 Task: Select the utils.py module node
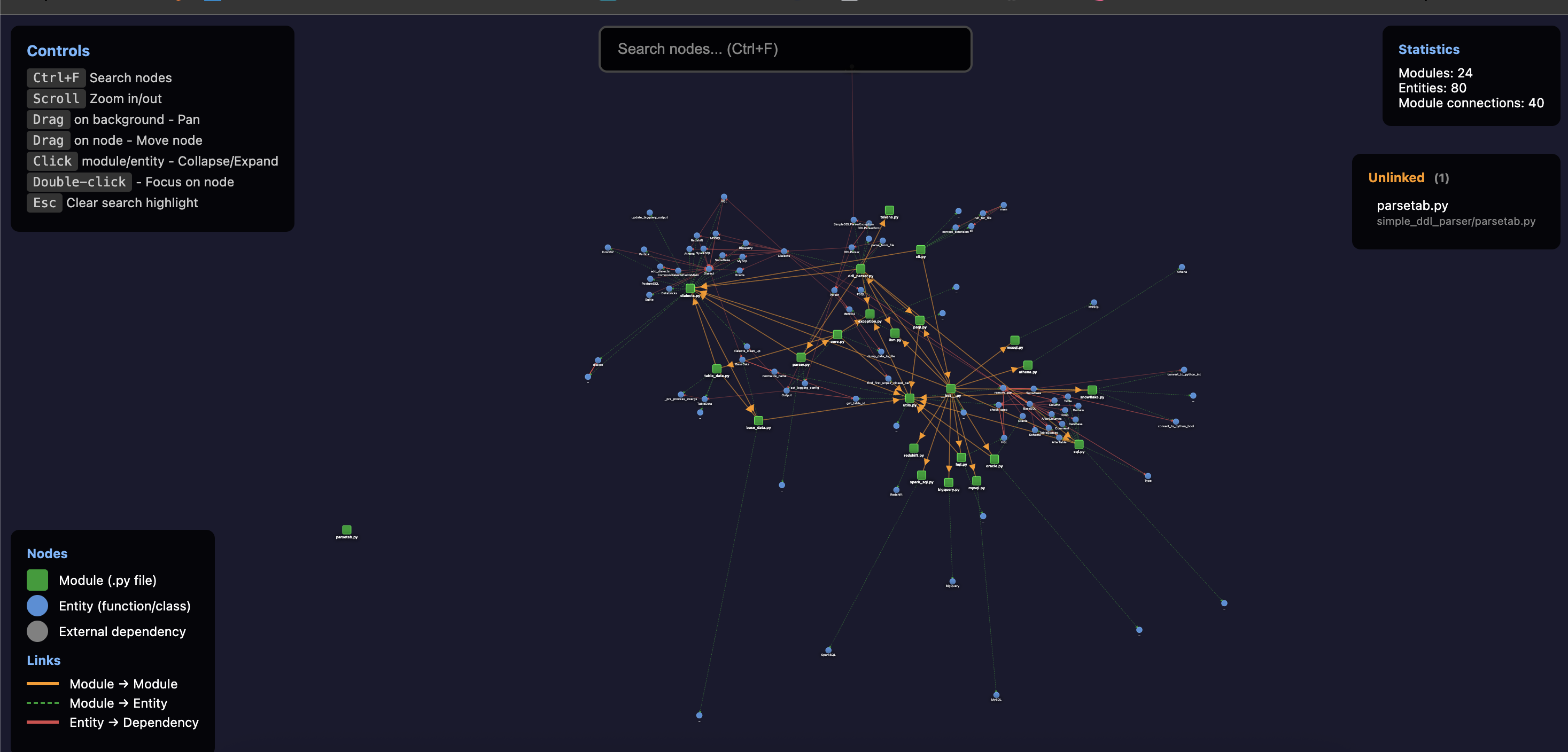pyautogui.click(x=910, y=398)
